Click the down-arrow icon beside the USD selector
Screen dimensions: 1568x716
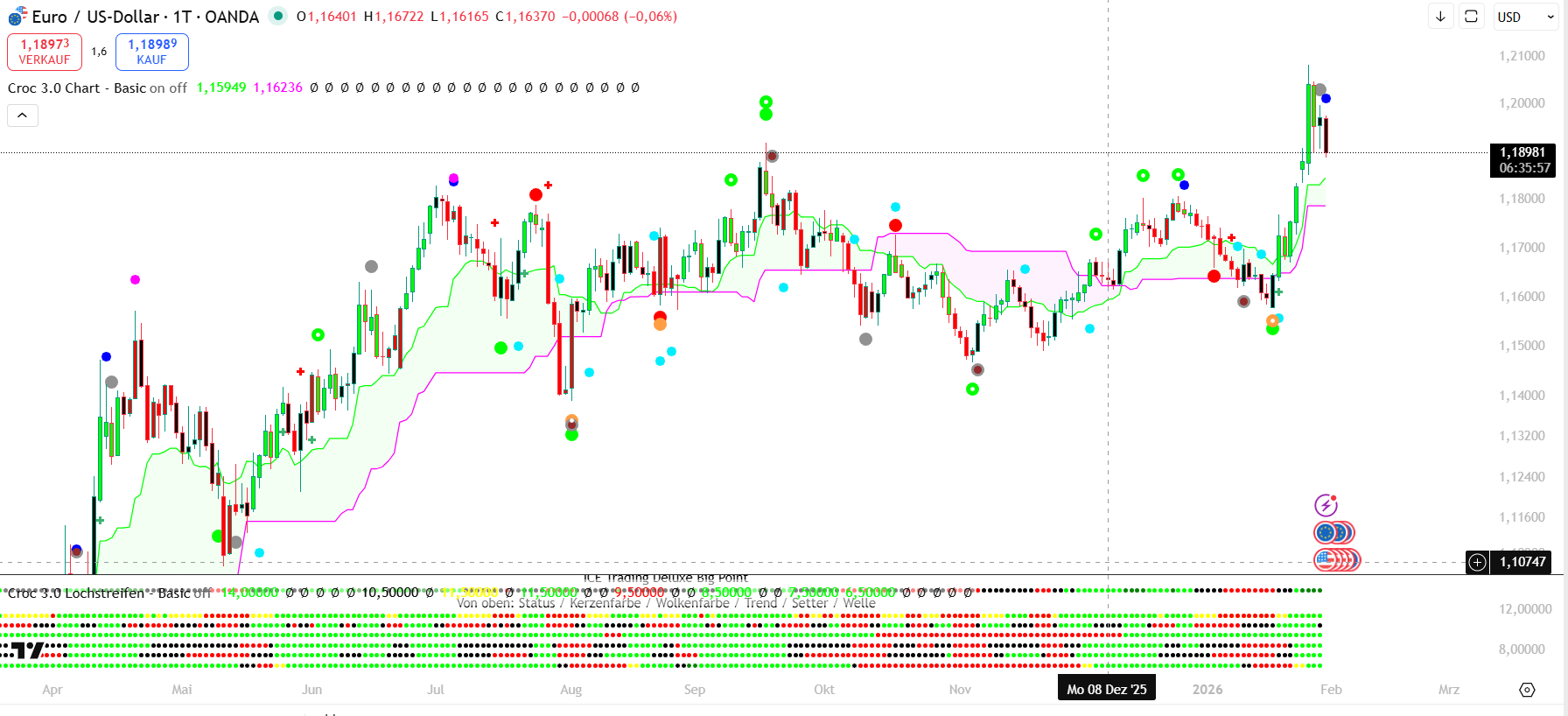pyautogui.click(x=1440, y=17)
